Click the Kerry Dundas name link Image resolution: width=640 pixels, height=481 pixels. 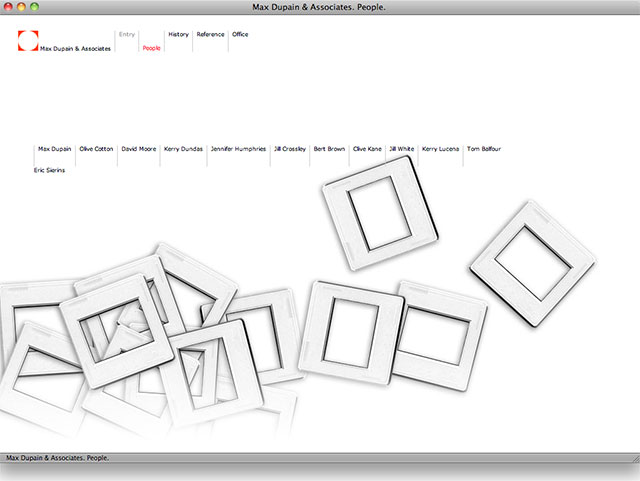tap(183, 149)
